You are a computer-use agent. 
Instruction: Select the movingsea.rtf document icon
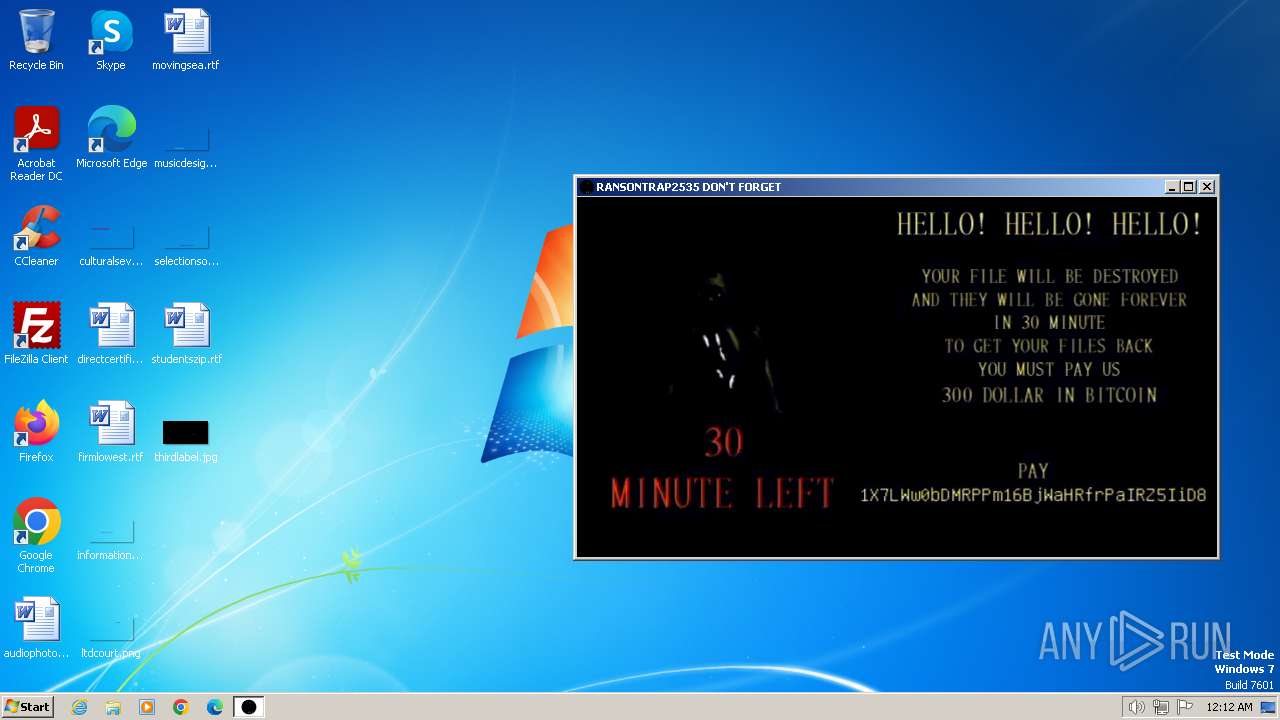[x=186, y=40]
